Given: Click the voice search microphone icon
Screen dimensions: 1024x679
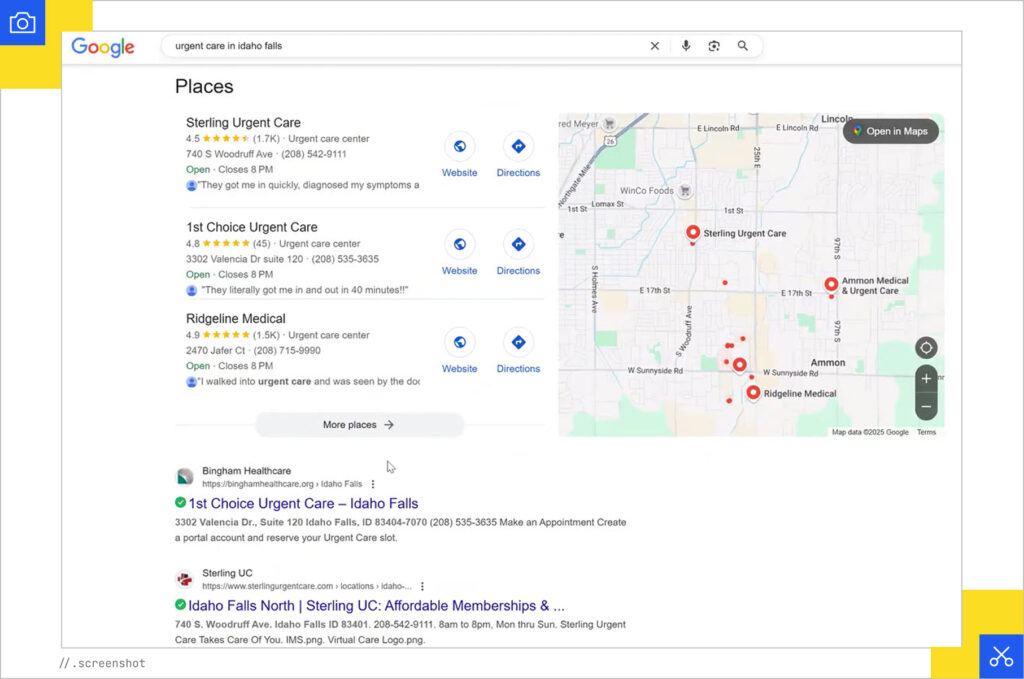Looking at the screenshot, I should (686, 45).
